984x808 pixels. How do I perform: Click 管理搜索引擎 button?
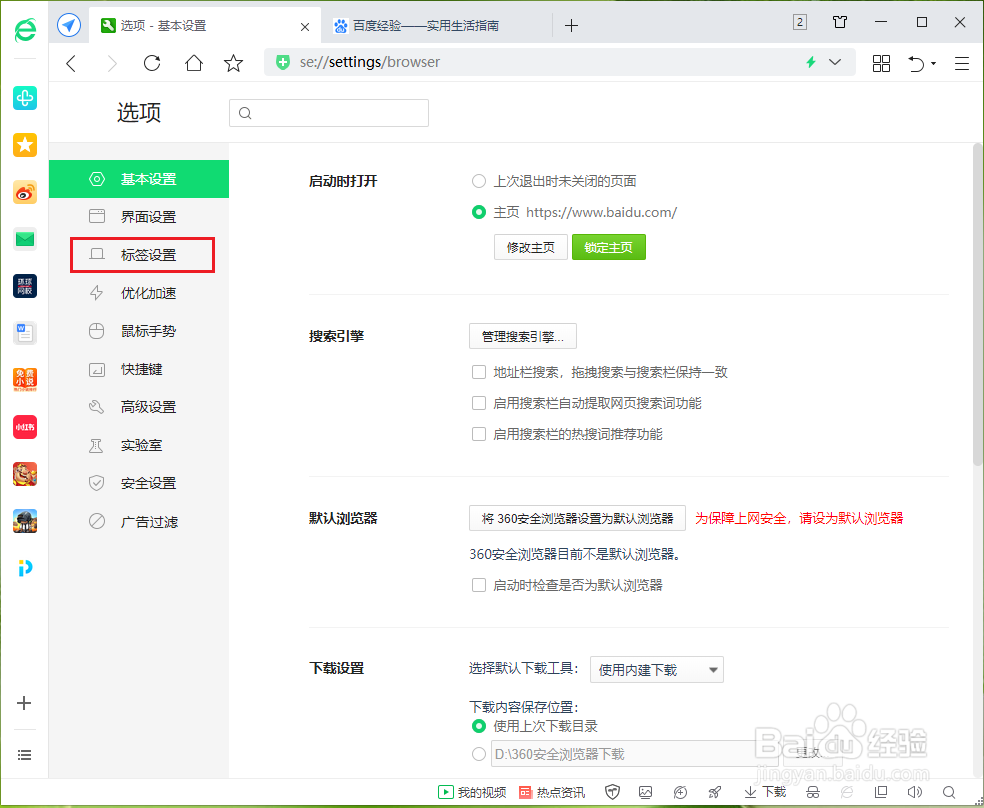[x=522, y=336]
